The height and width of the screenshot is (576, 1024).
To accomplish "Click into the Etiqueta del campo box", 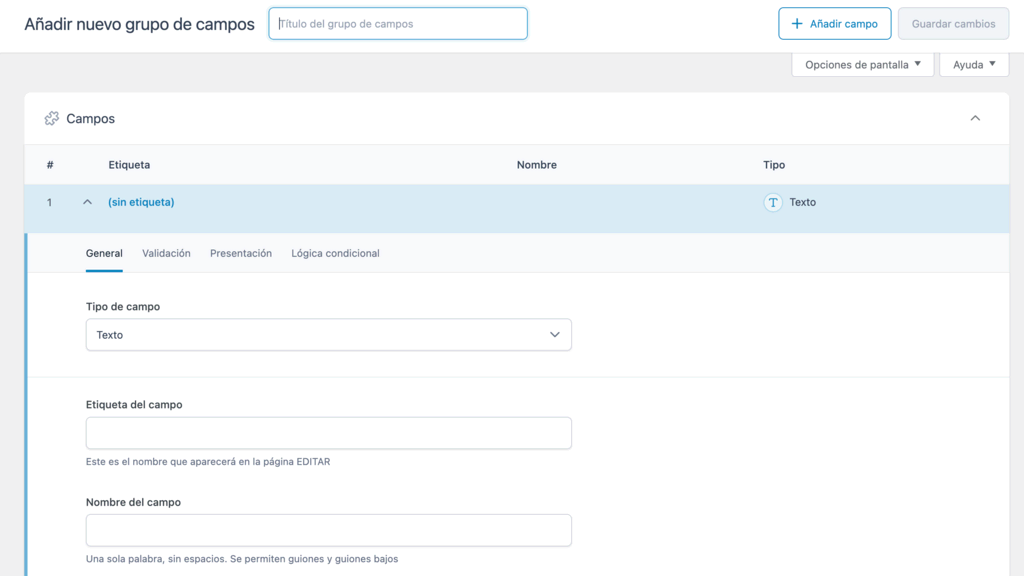I will [x=328, y=433].
